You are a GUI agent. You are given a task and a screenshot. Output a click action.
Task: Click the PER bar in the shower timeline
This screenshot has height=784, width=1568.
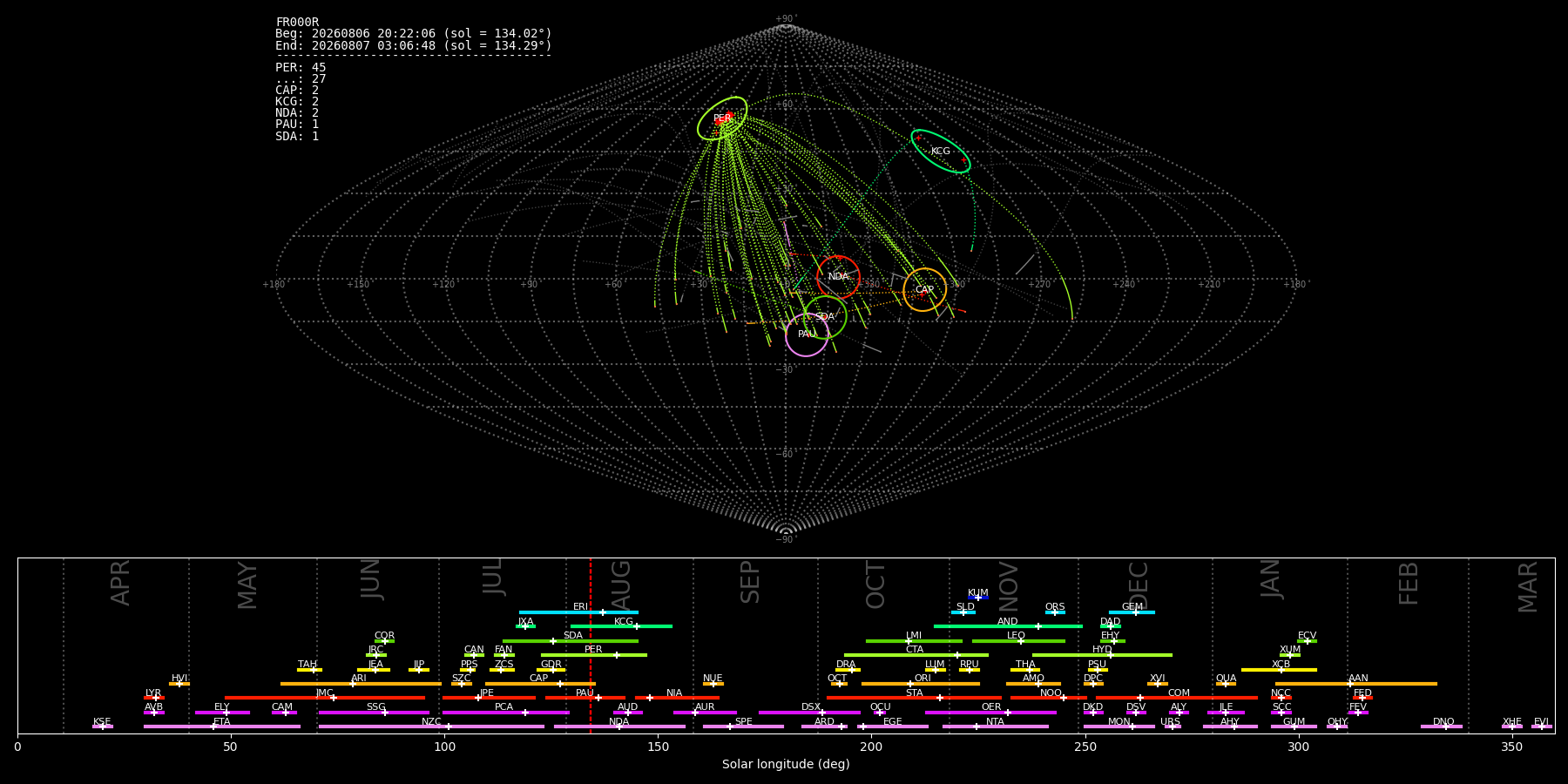tap(594, 655)
